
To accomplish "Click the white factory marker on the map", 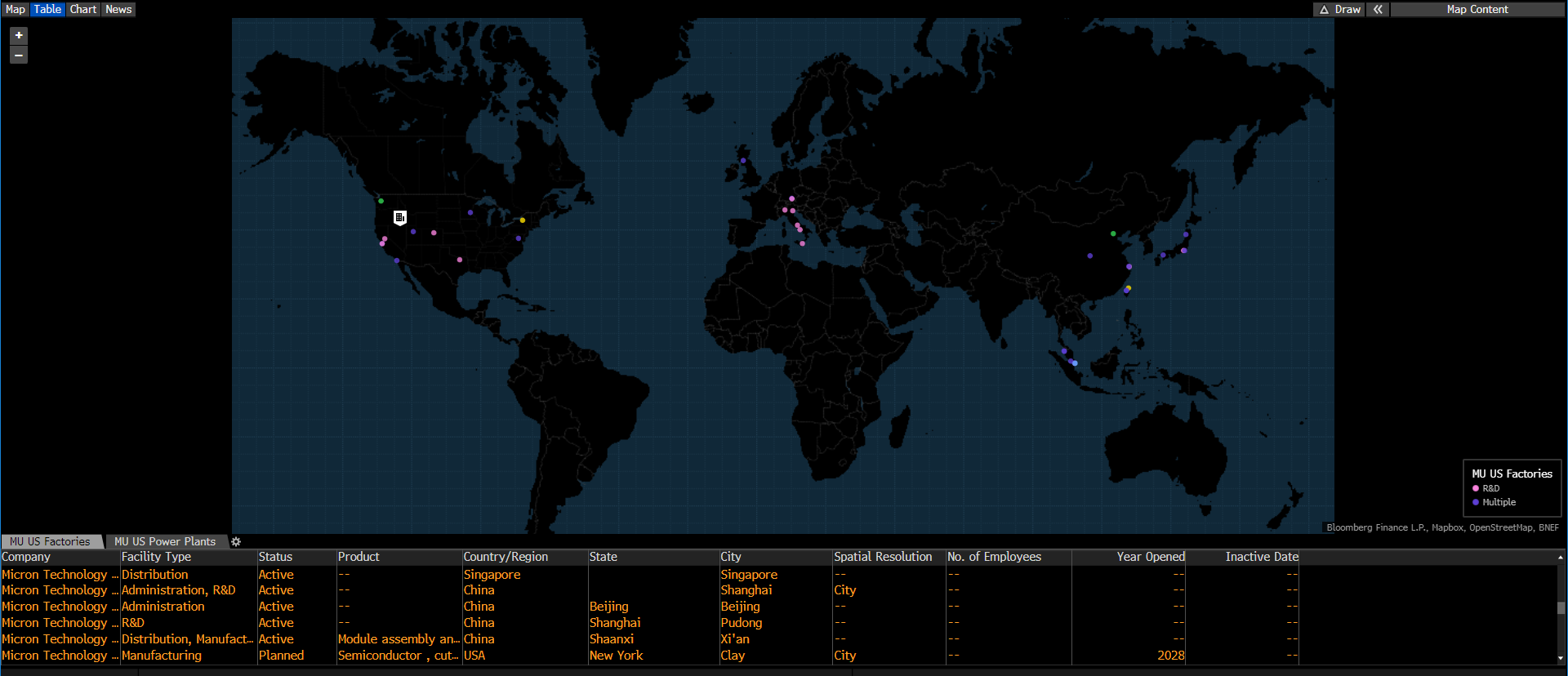I will (x=399, y=217).
